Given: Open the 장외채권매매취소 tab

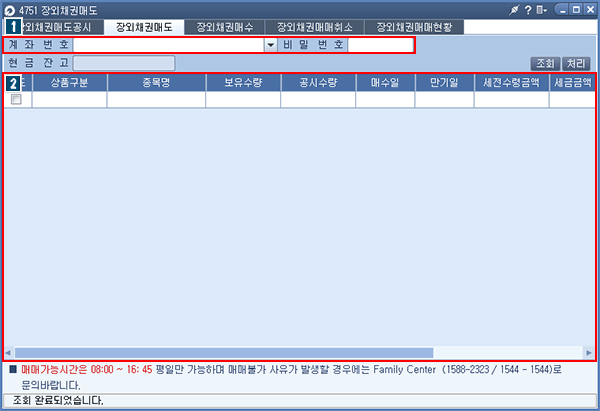Looking at the screenshot, I should [x=315, y=27].
